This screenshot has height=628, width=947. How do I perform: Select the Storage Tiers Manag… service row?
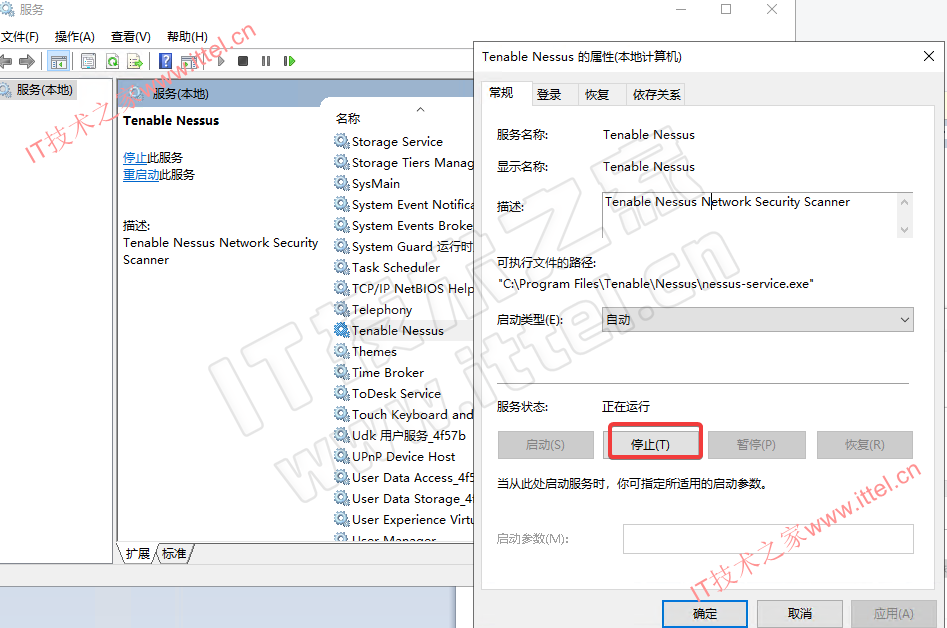(x=404, y=162)
